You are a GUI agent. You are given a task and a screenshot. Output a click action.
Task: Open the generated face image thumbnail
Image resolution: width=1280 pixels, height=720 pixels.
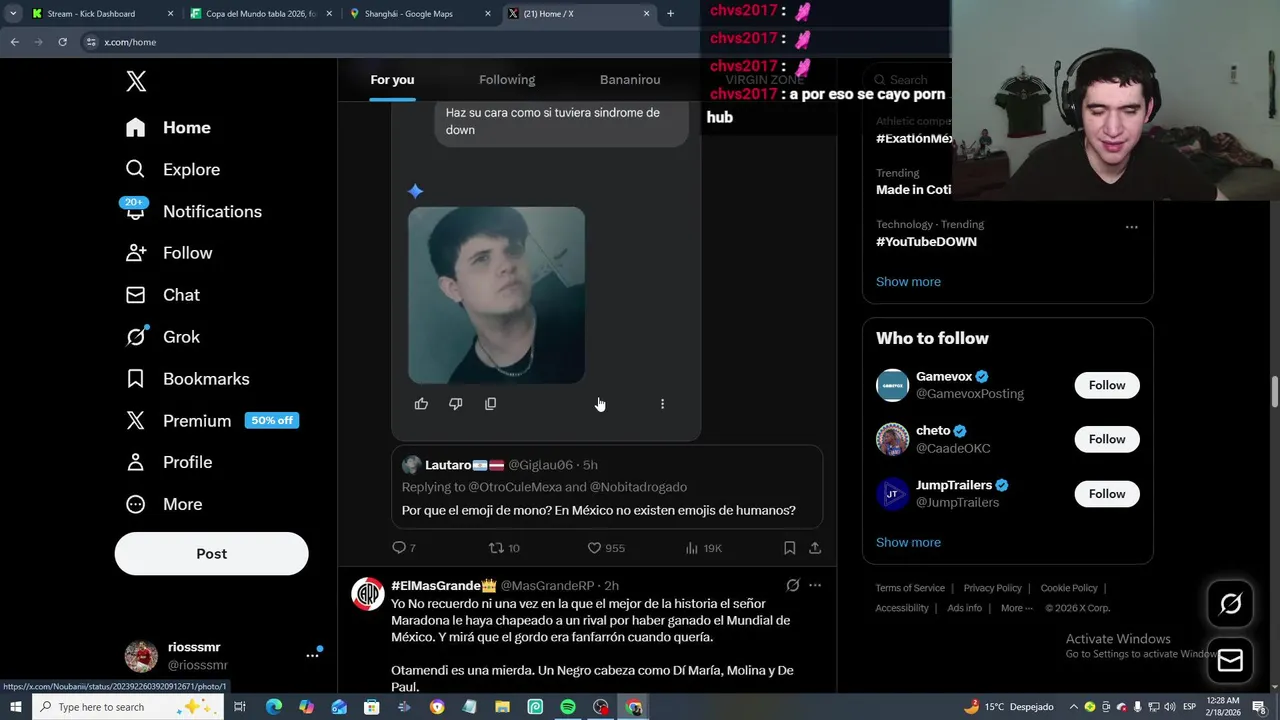[496, 295]
